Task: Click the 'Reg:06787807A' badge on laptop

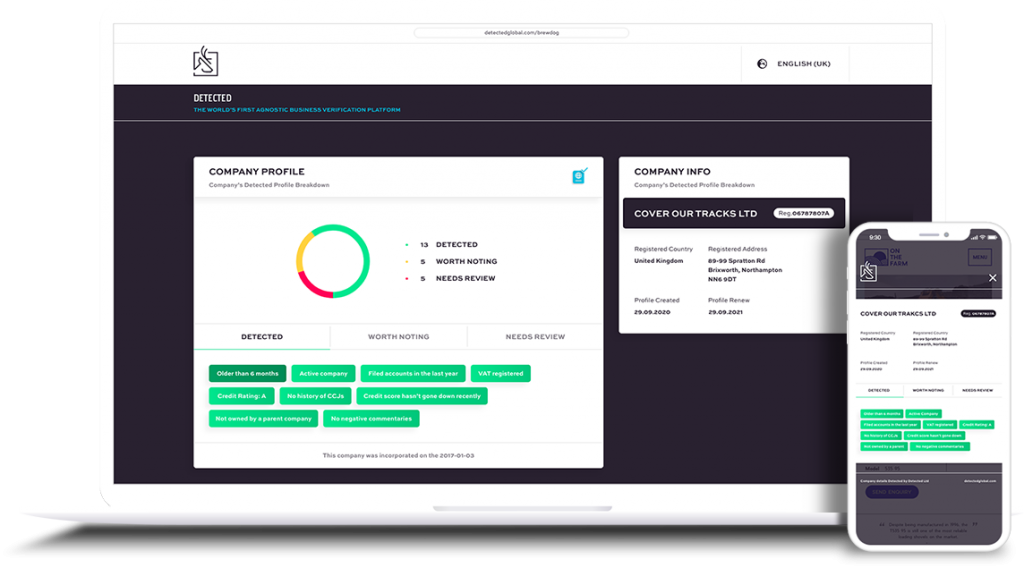Action: 803,213
